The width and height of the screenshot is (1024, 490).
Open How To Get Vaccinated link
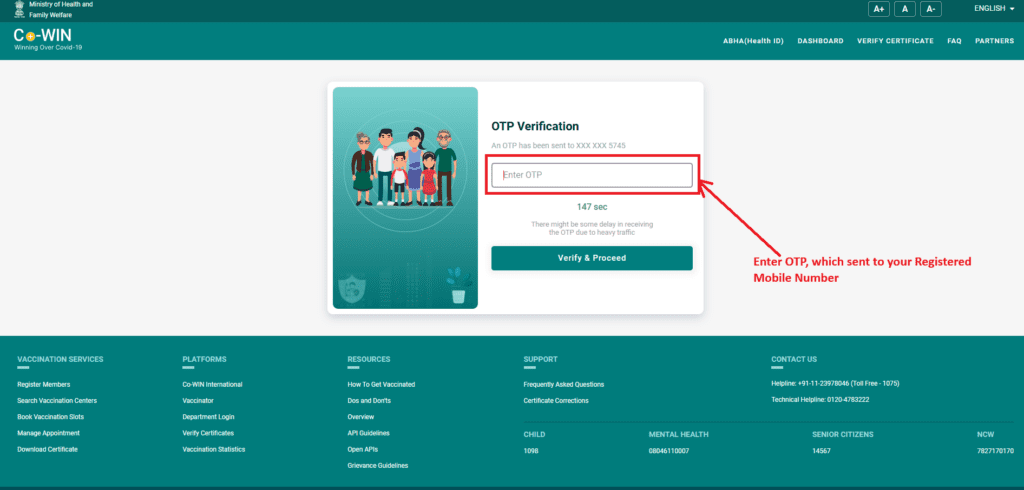coord(381,385)
